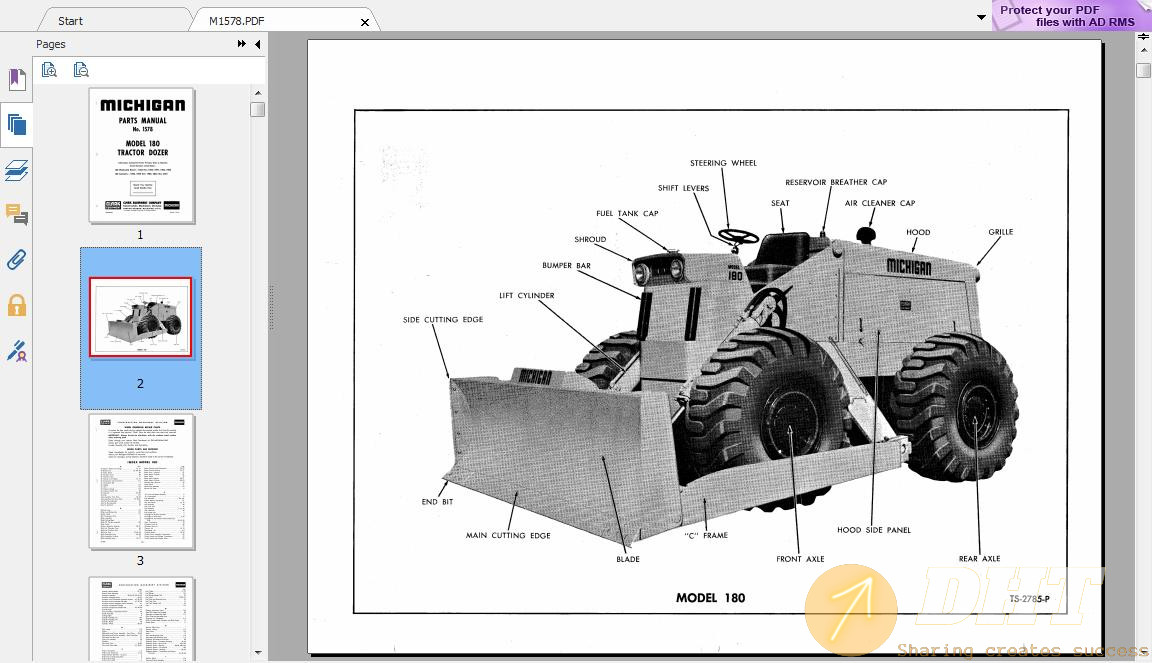Click the thumbnail panel scrollbar thumb

[x=258, y=110]
